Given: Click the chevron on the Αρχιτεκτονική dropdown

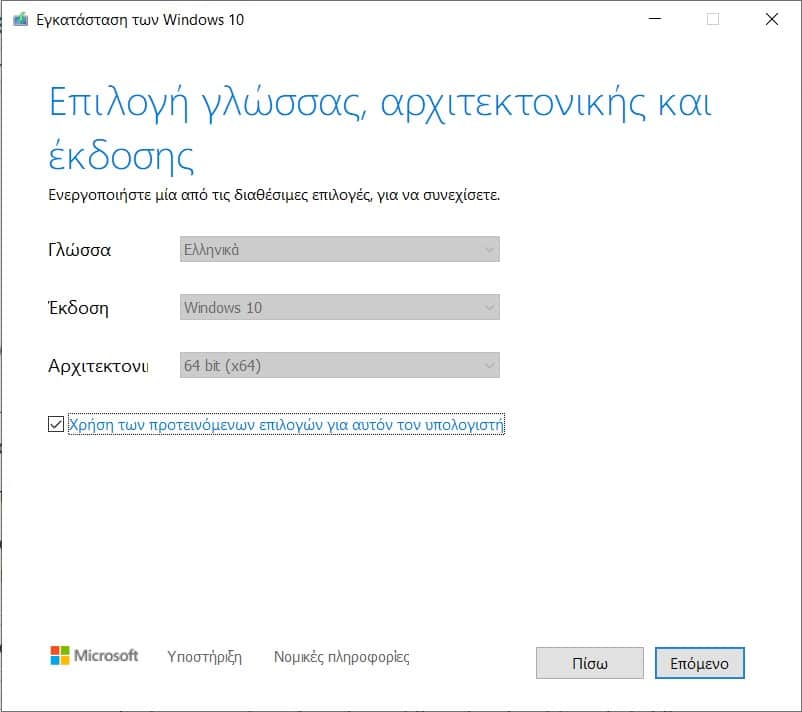Looking at the screenshot, I should point(487,365).
